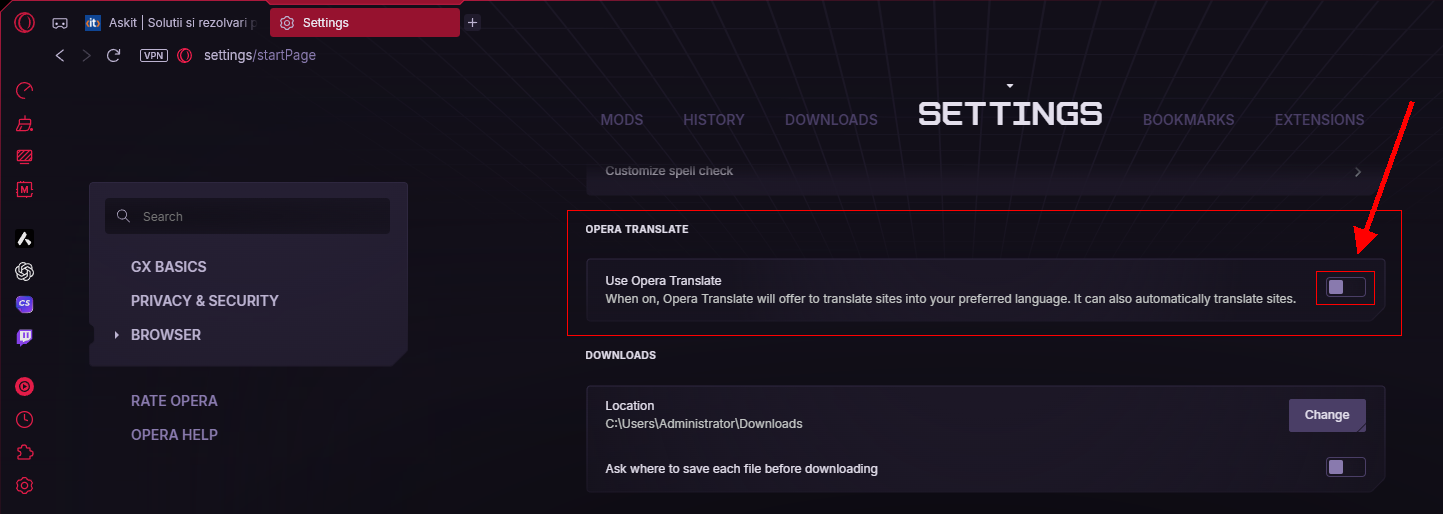This screenshot has height=514, width=1443.
Task: Click the Change download location button
Action: 1326,415
